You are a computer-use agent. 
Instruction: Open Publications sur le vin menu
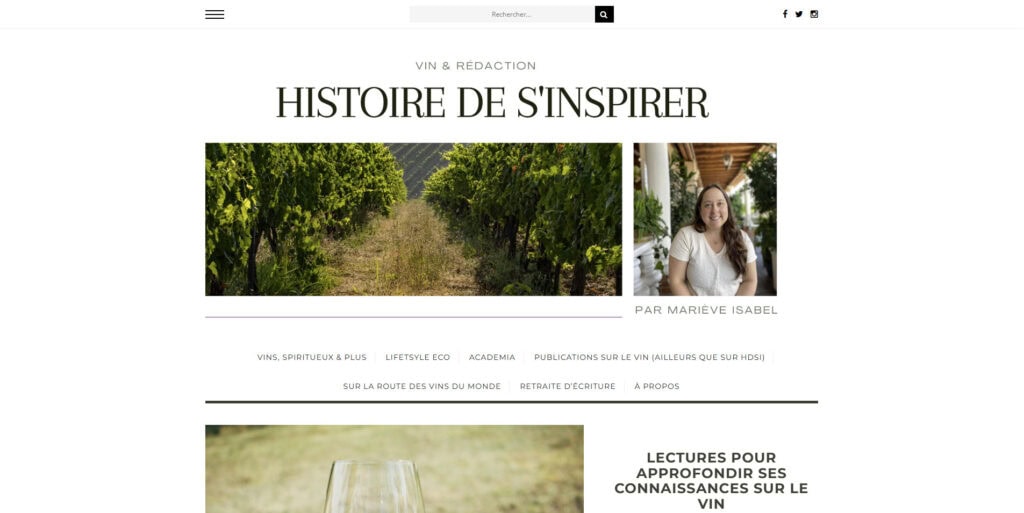(x=649, y=357)
